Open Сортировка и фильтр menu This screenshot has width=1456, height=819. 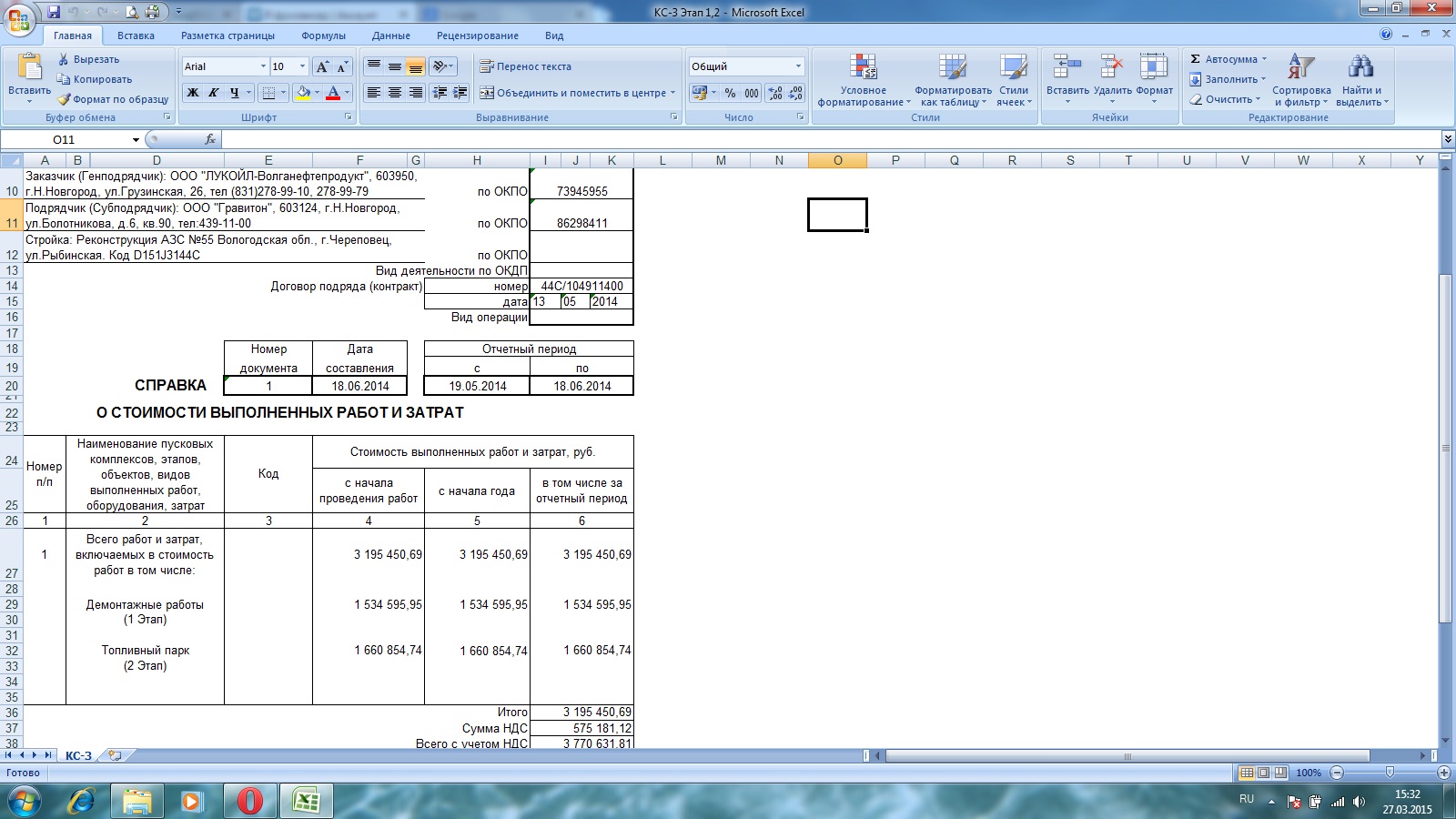pyautogui.click(x=1301, y=80)
